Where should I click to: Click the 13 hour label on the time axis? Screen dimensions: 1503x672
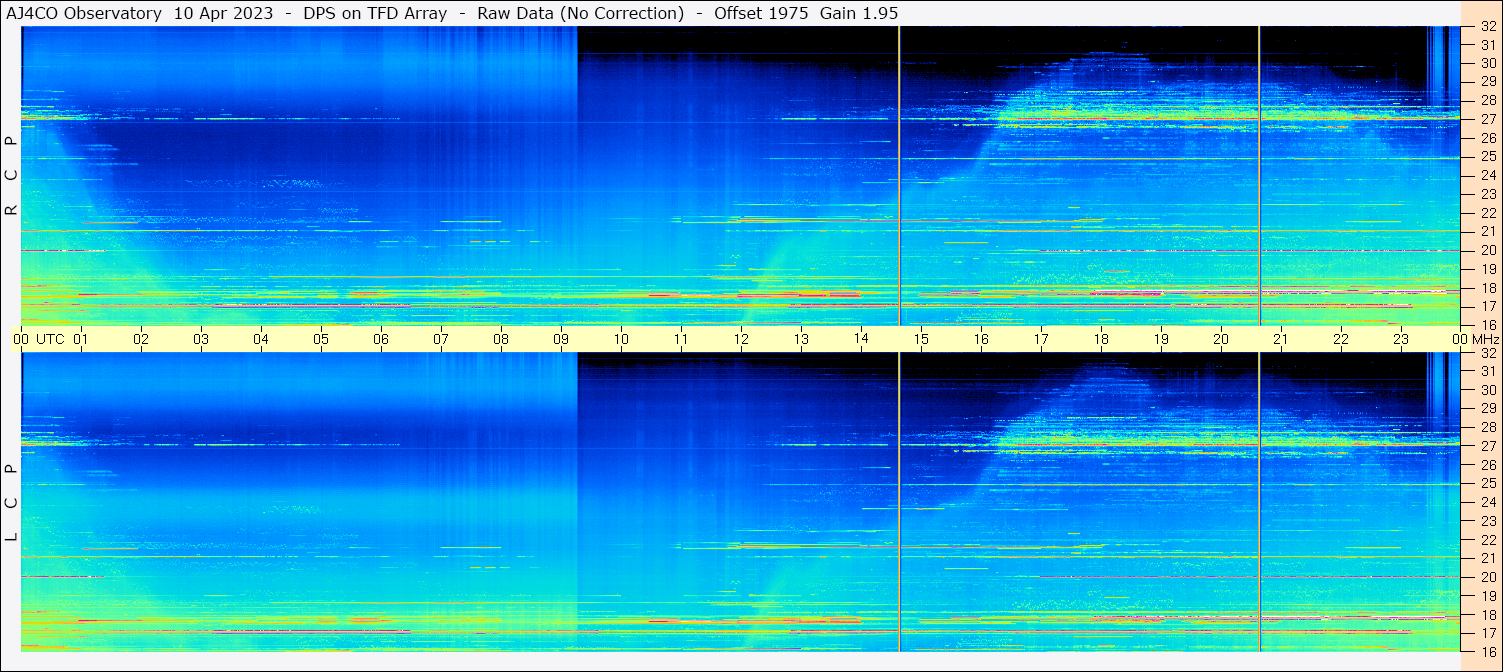click(801, 339)
